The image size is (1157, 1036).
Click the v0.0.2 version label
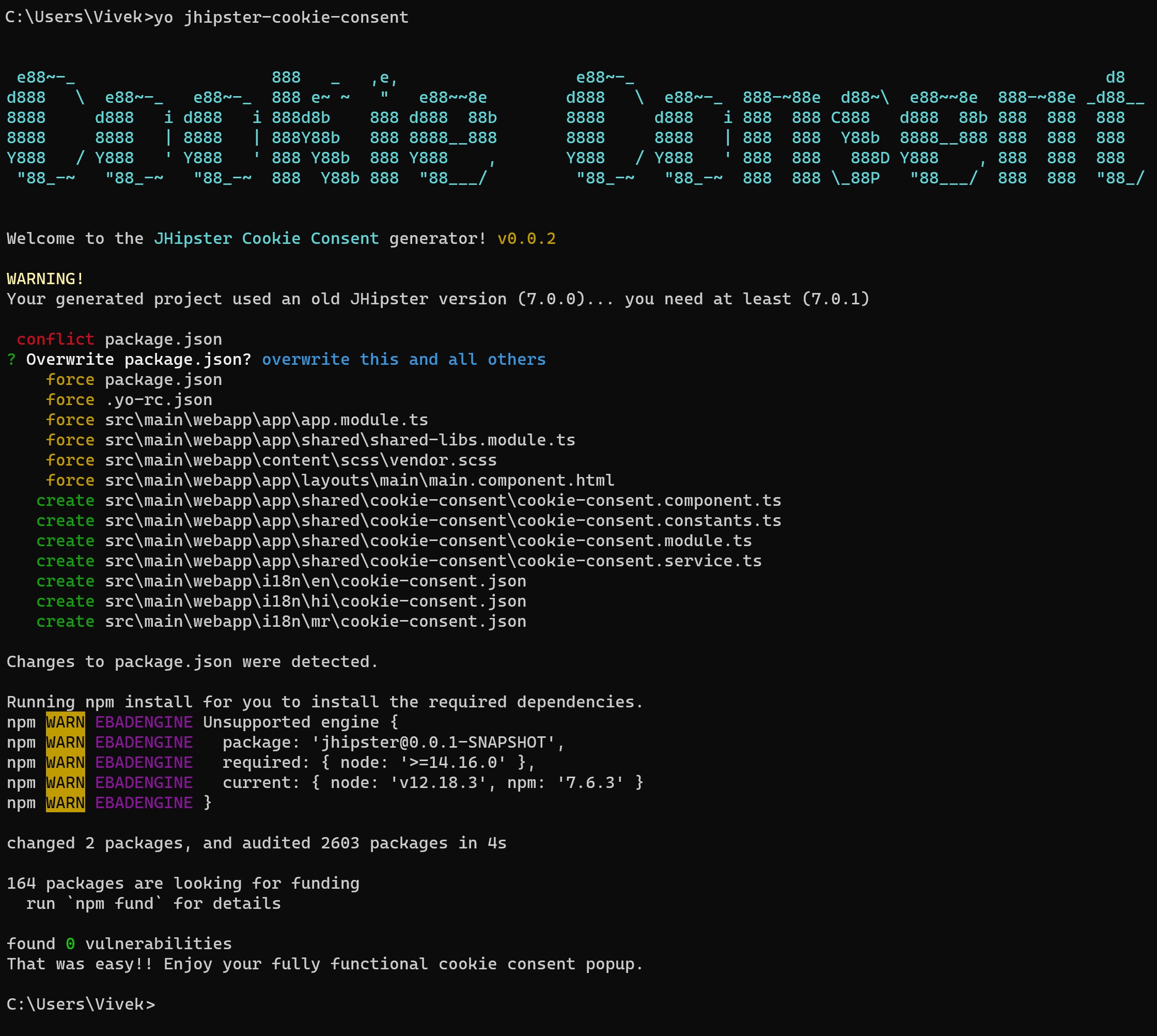pyautogui.click(x=526, y=239)
